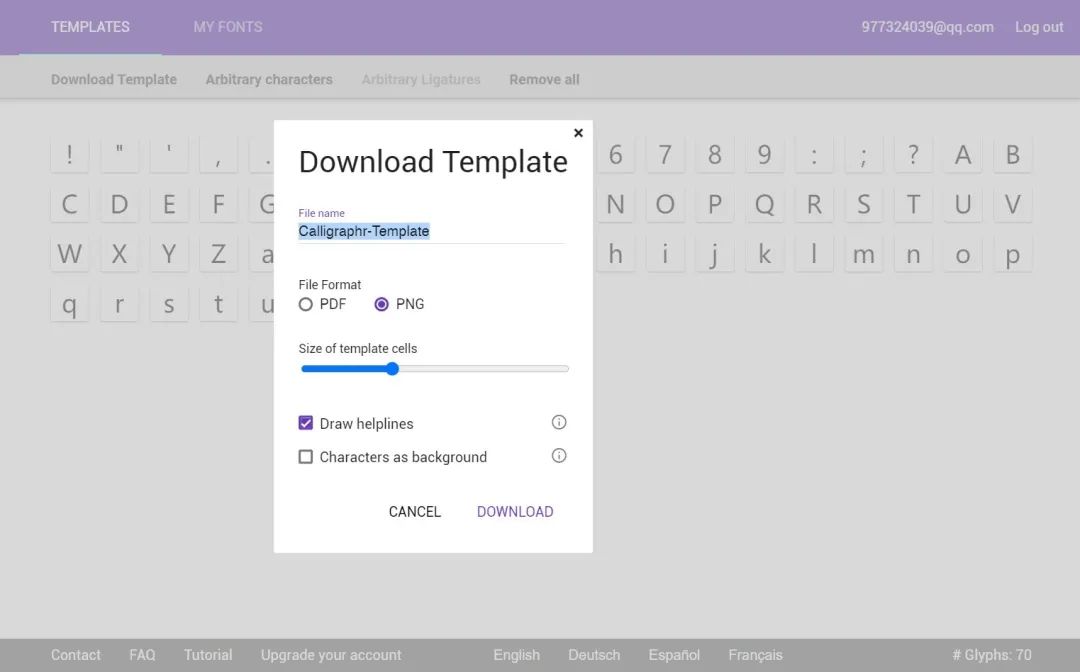Select the lowercase m glyph tile
This screenshot has height=672, width=1080.
(864, 254)
